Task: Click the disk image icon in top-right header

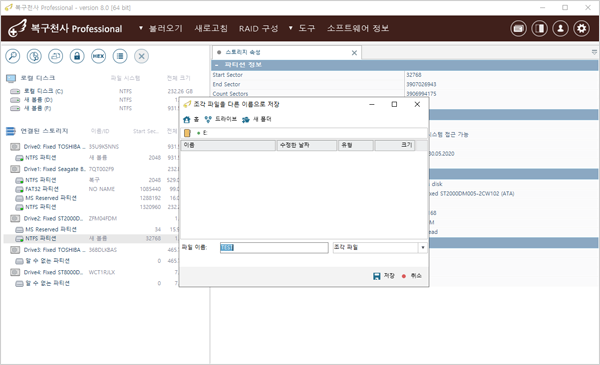Action: tap(518, 28)
